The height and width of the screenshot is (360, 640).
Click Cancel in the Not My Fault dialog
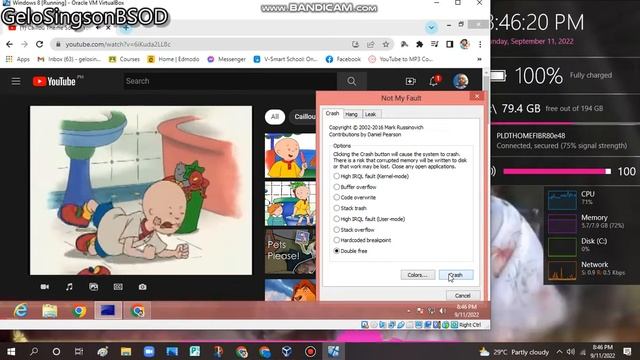point(462,296)
